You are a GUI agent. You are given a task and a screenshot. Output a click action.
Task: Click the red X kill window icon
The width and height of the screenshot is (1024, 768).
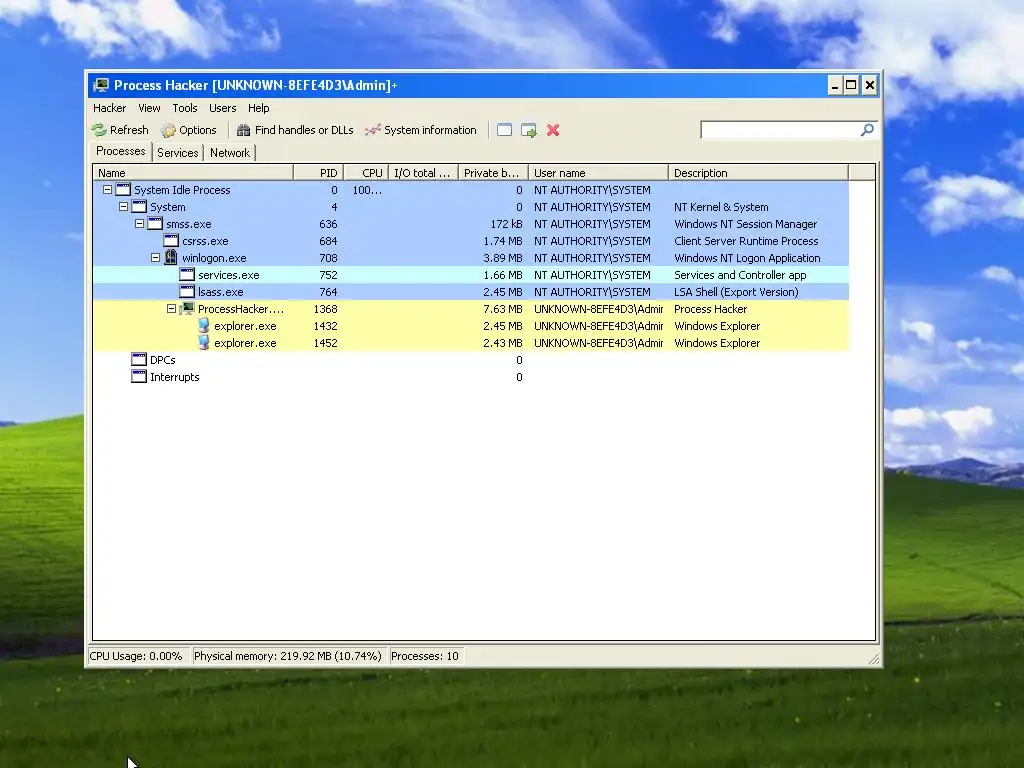point(553,130)
